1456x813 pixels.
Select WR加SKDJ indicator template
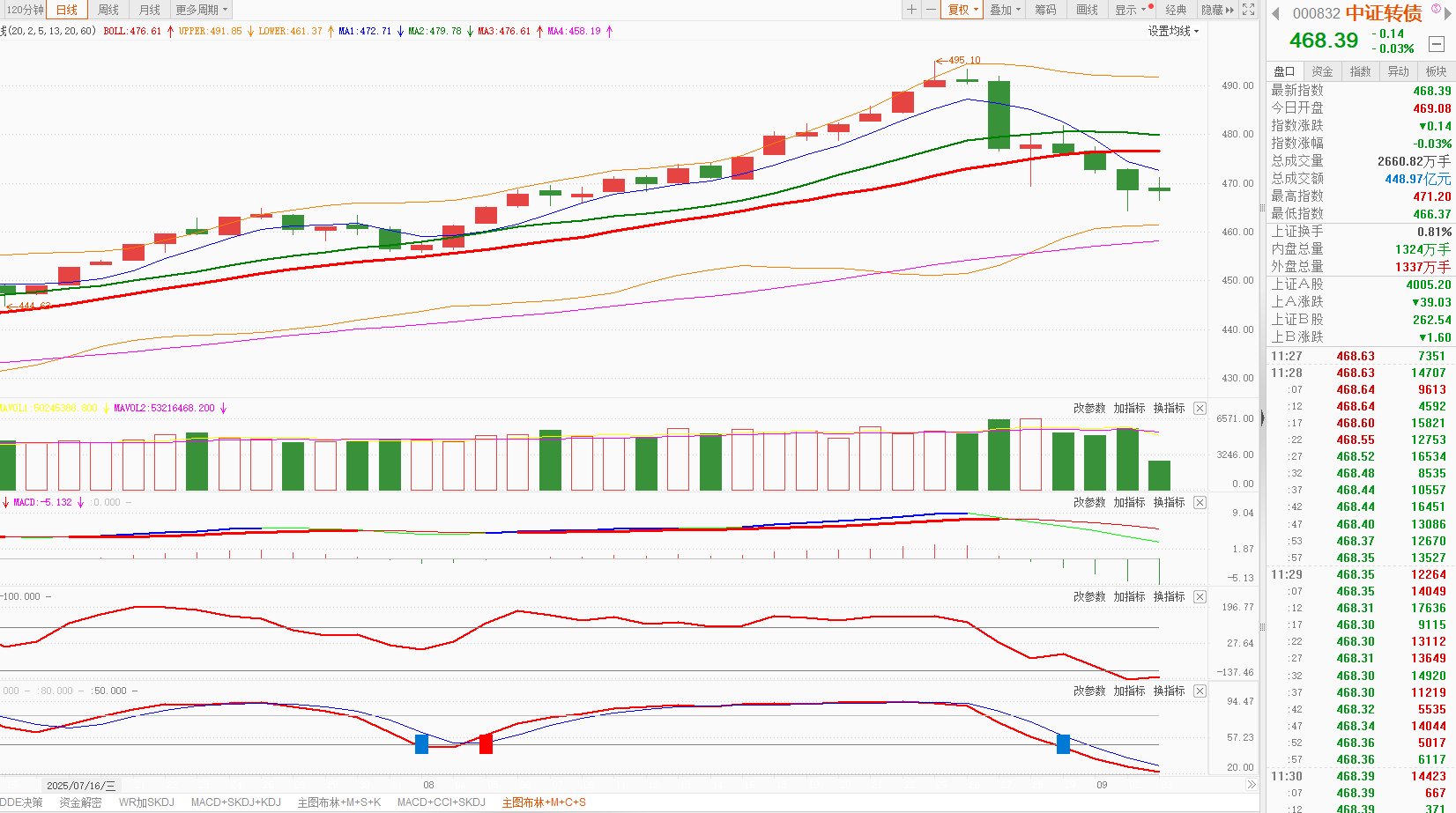point(146,802)
